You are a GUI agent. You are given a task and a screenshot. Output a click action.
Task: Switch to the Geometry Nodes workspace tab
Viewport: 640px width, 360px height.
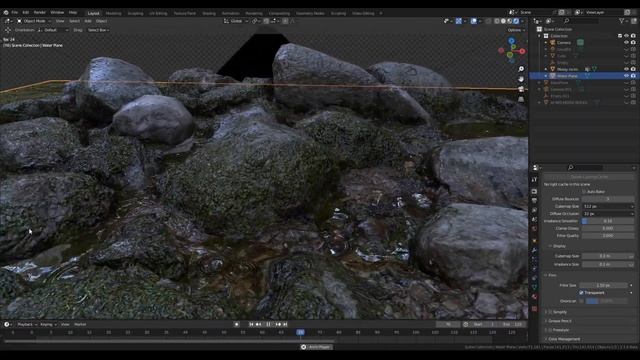310,13
